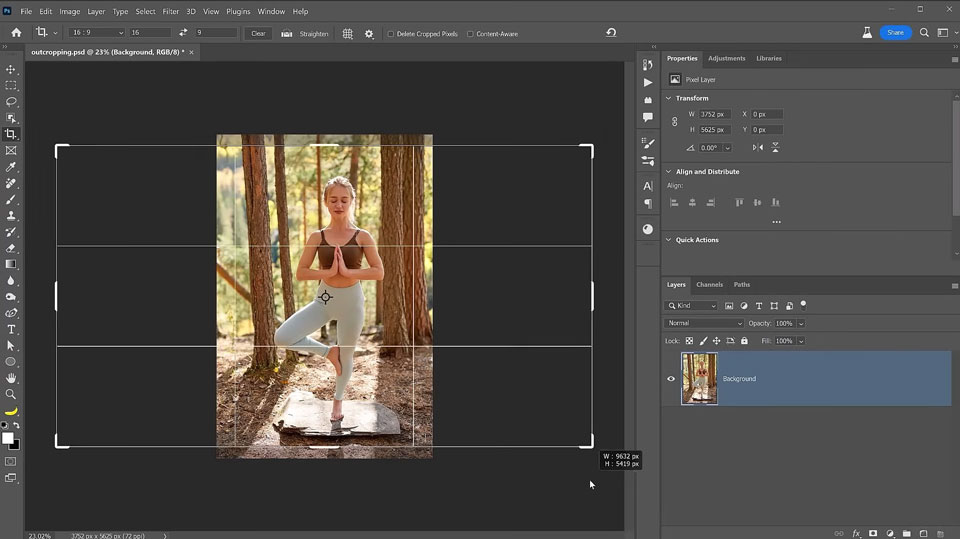This screenshot has height=539, width=960.
Task: Switch to the Paths tab
Action: tap(741, 284)
